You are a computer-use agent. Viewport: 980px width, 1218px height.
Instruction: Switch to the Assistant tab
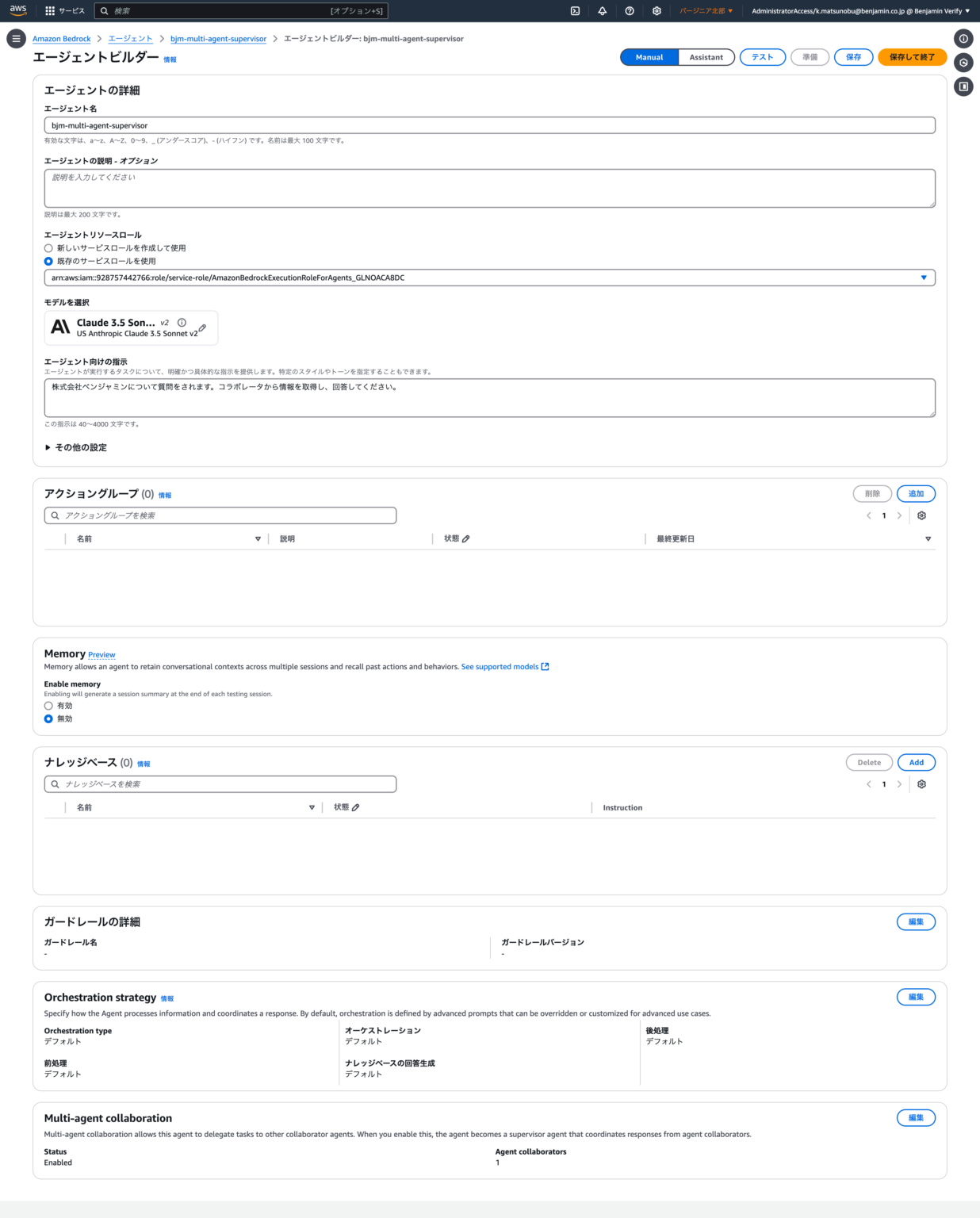coord(706,57)
